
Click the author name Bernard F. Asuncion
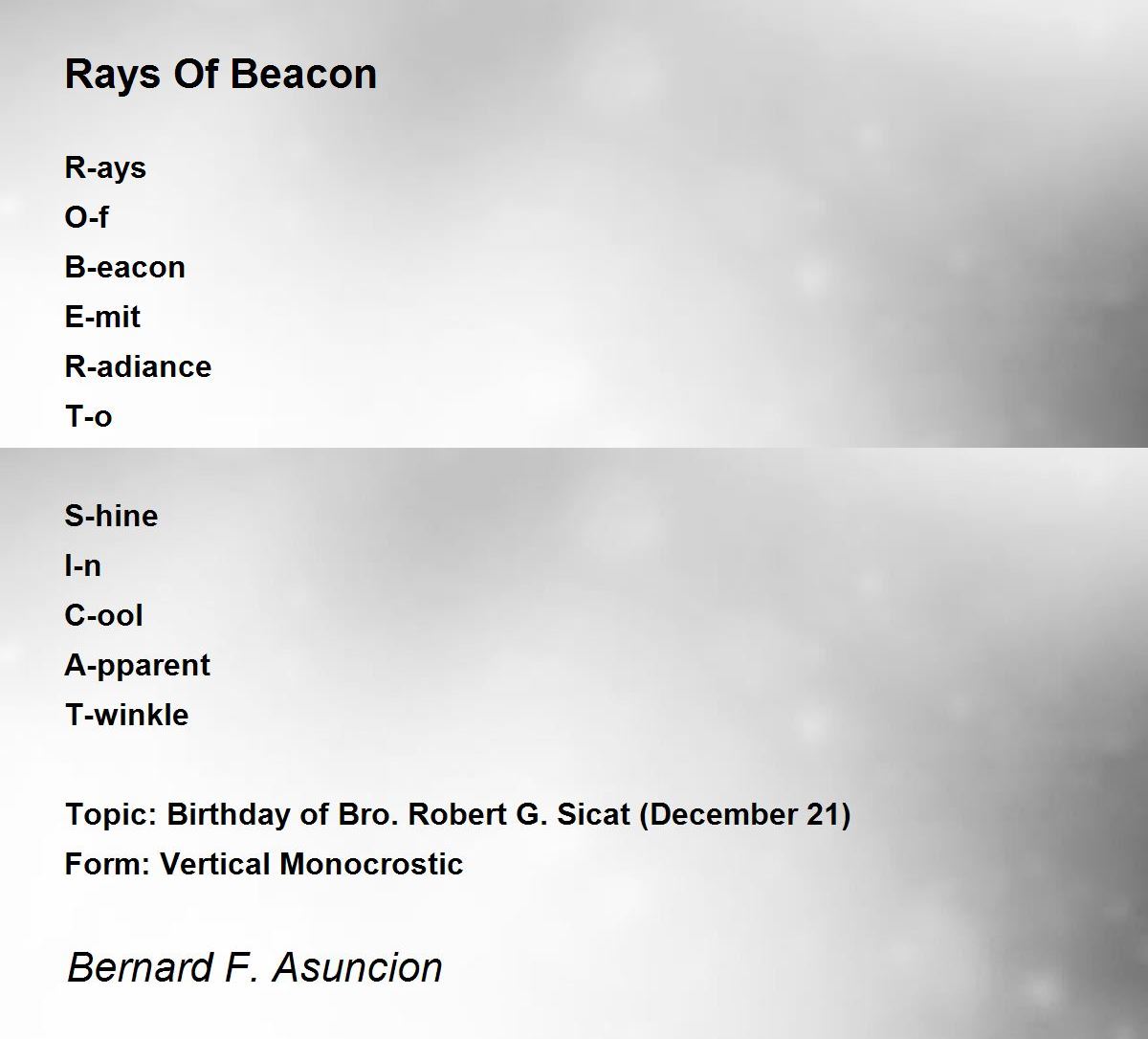254,967
